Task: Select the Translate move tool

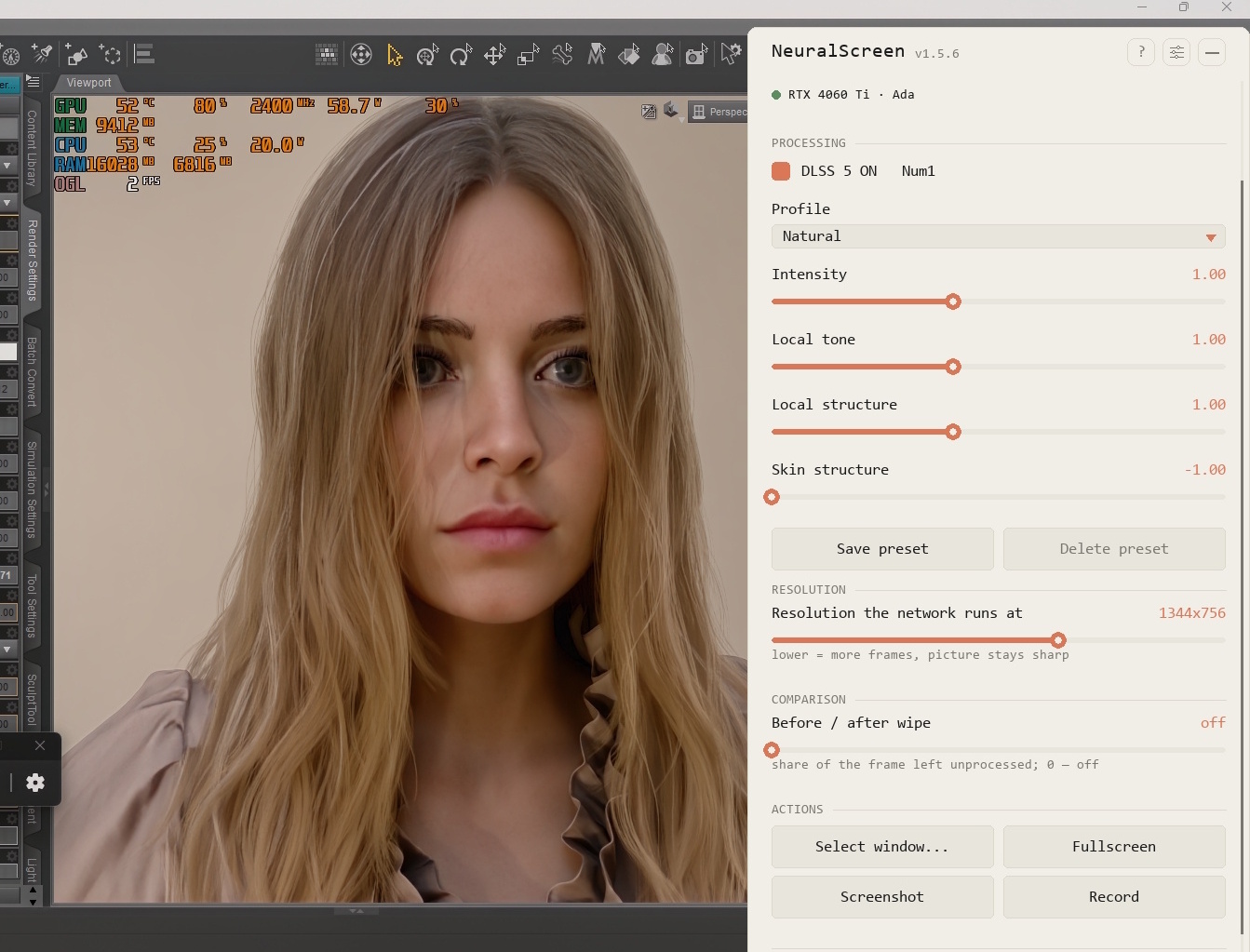Action: [494, 55]
